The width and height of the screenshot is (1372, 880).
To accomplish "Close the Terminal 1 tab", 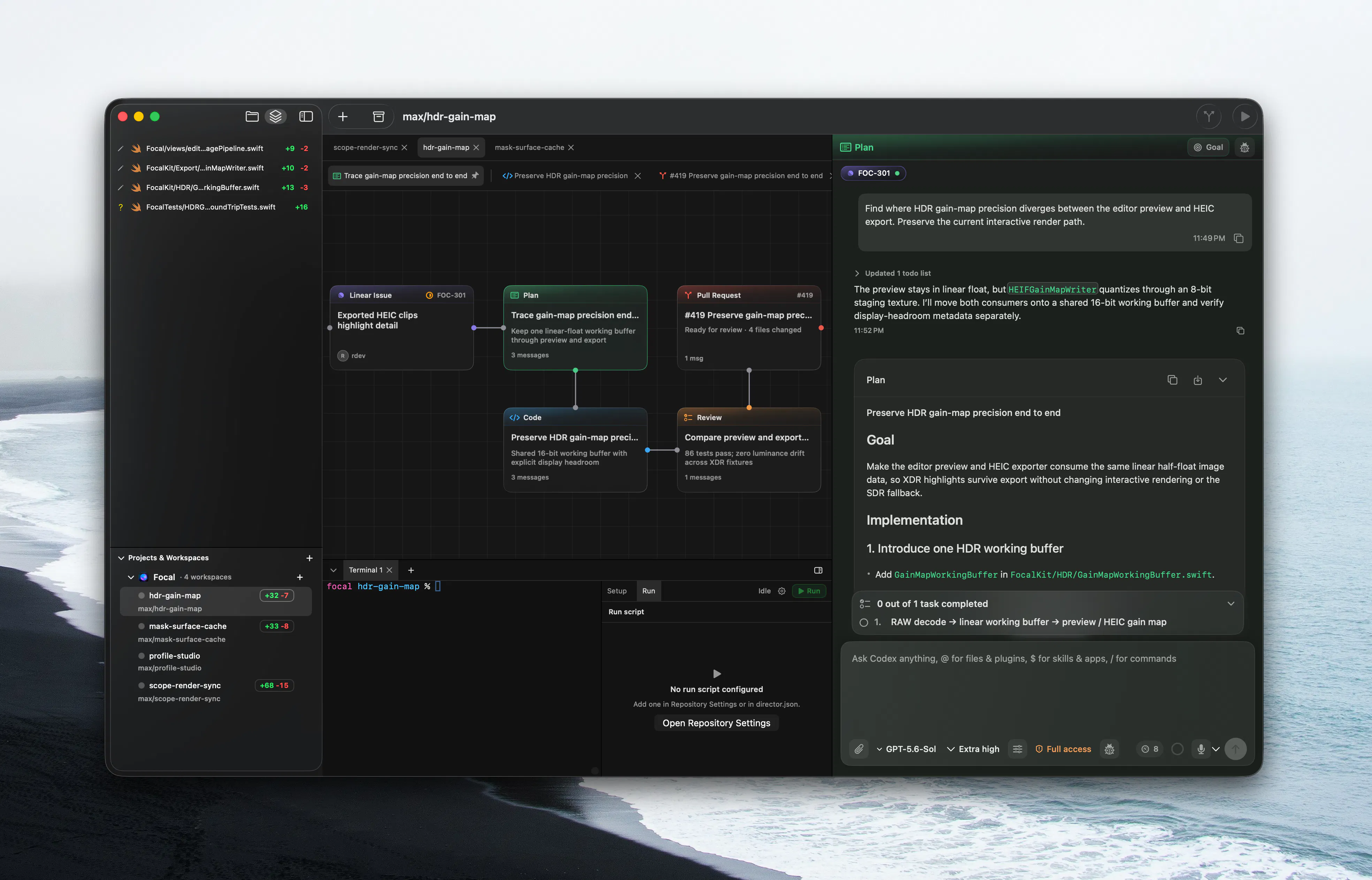I will 390,570.
